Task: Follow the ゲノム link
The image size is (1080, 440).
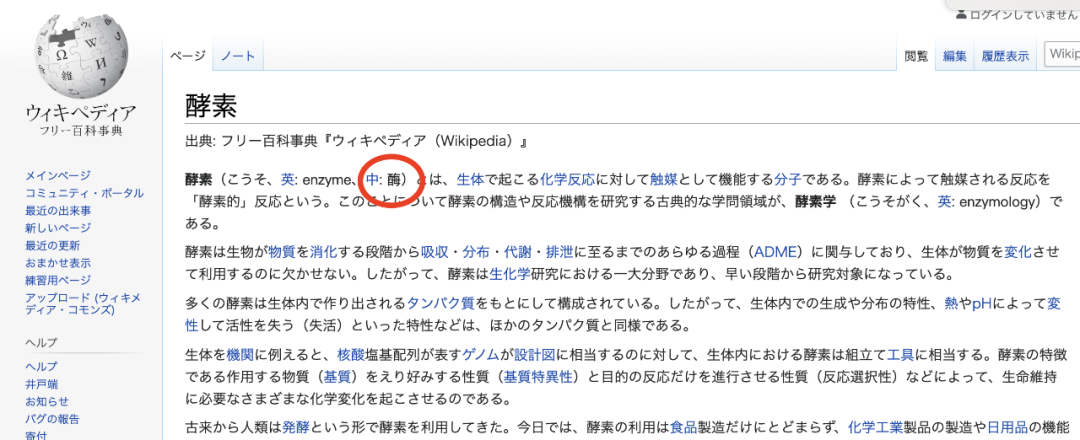Action: pos(481,355)
